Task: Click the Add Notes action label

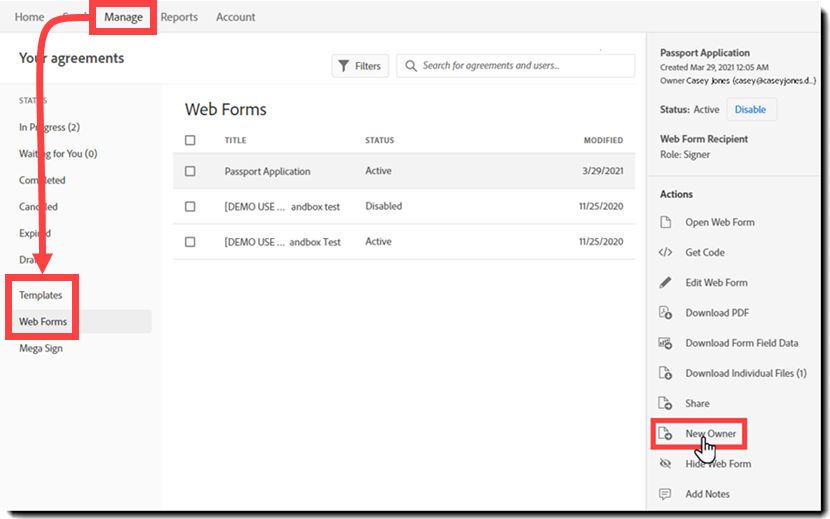Action: click(x=708, y=494)
